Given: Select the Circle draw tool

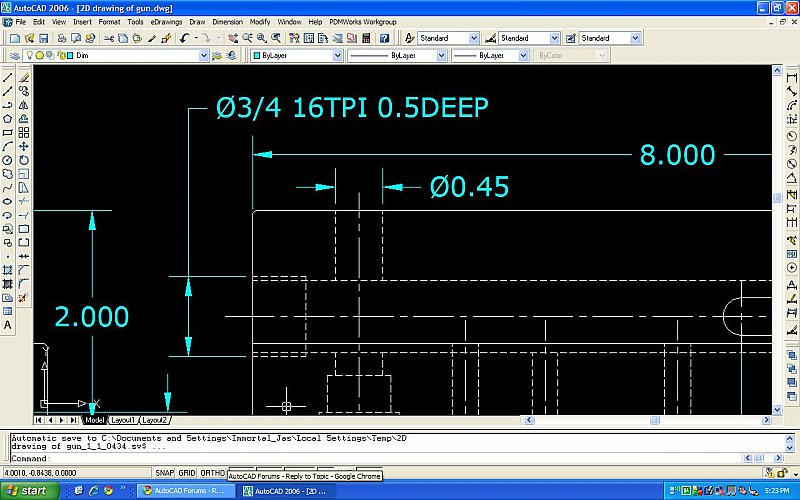Looking at the screenshot, I should pyautogui.click(x=8, y=160).
